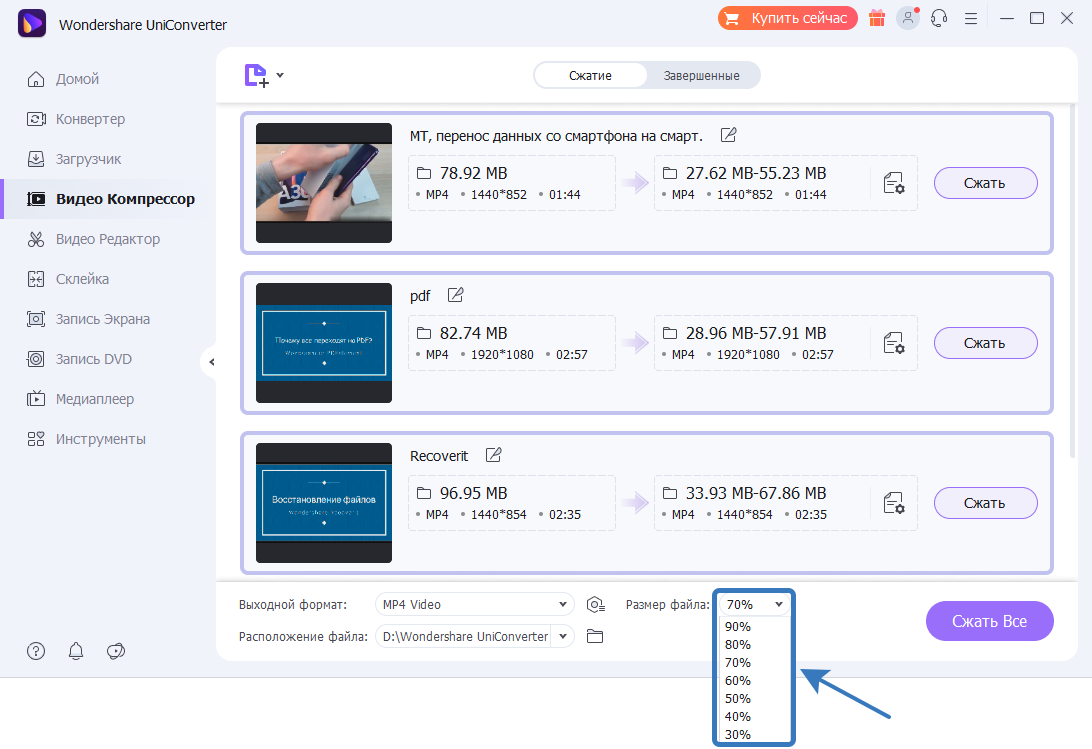The width and height of the screenshot is (1092, 749).
Task: Open the hamburger menu
Action: click(x=971, y=19)
